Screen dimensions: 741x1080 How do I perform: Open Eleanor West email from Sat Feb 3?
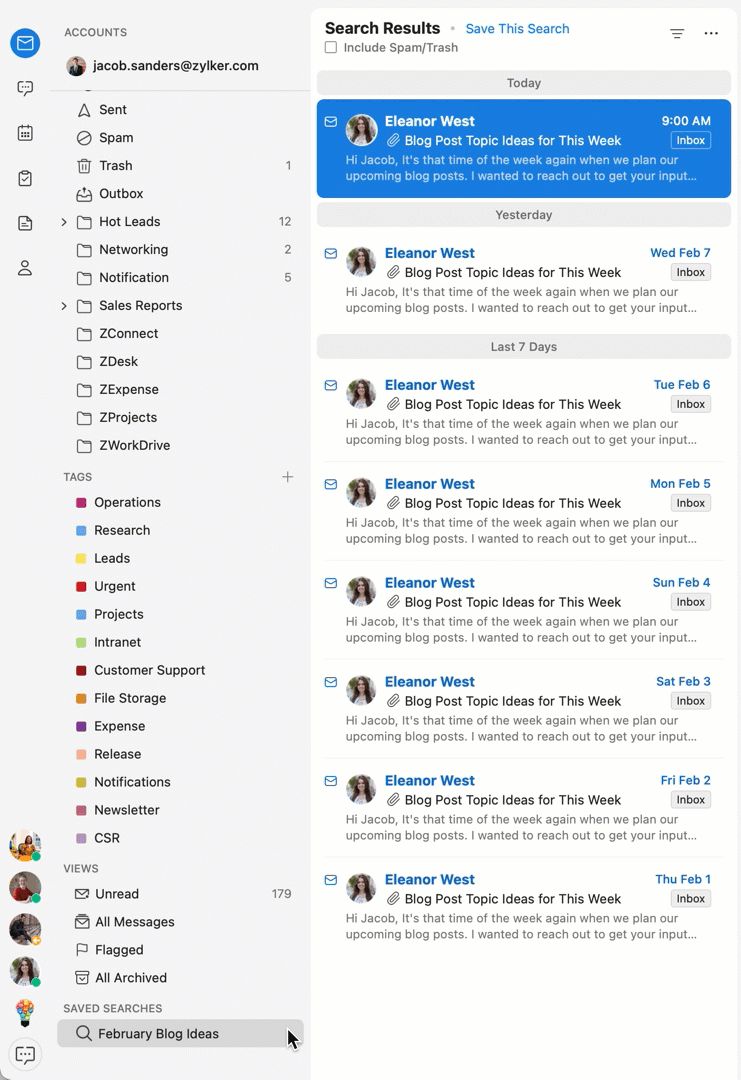(x=524, y=709)
